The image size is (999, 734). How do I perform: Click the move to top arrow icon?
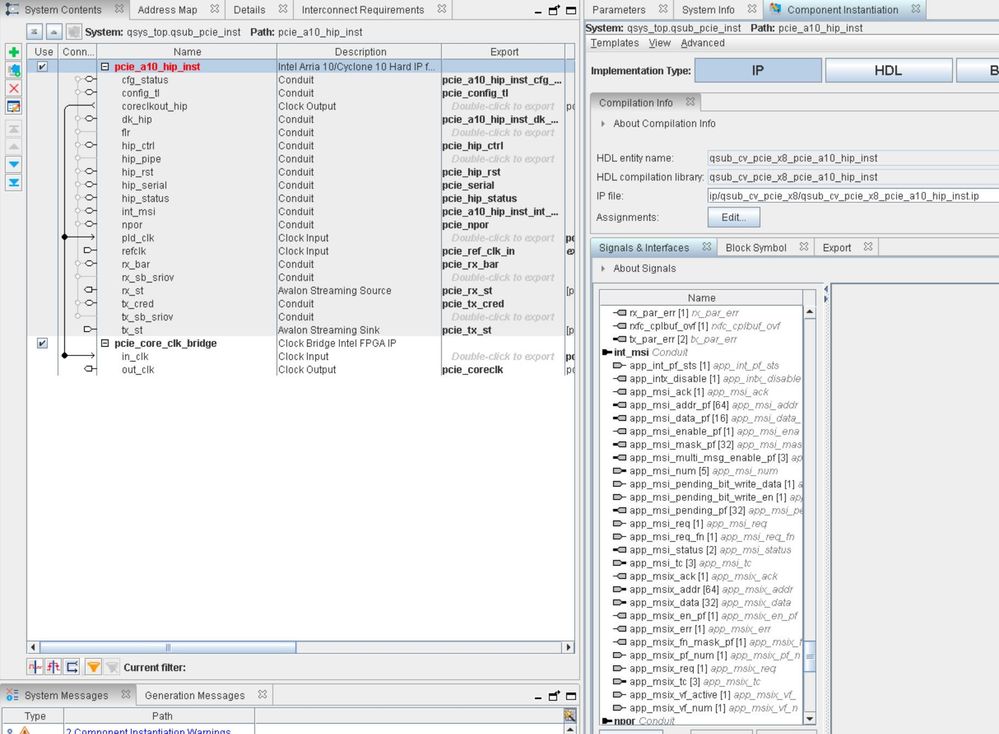[x=13, y=129]
